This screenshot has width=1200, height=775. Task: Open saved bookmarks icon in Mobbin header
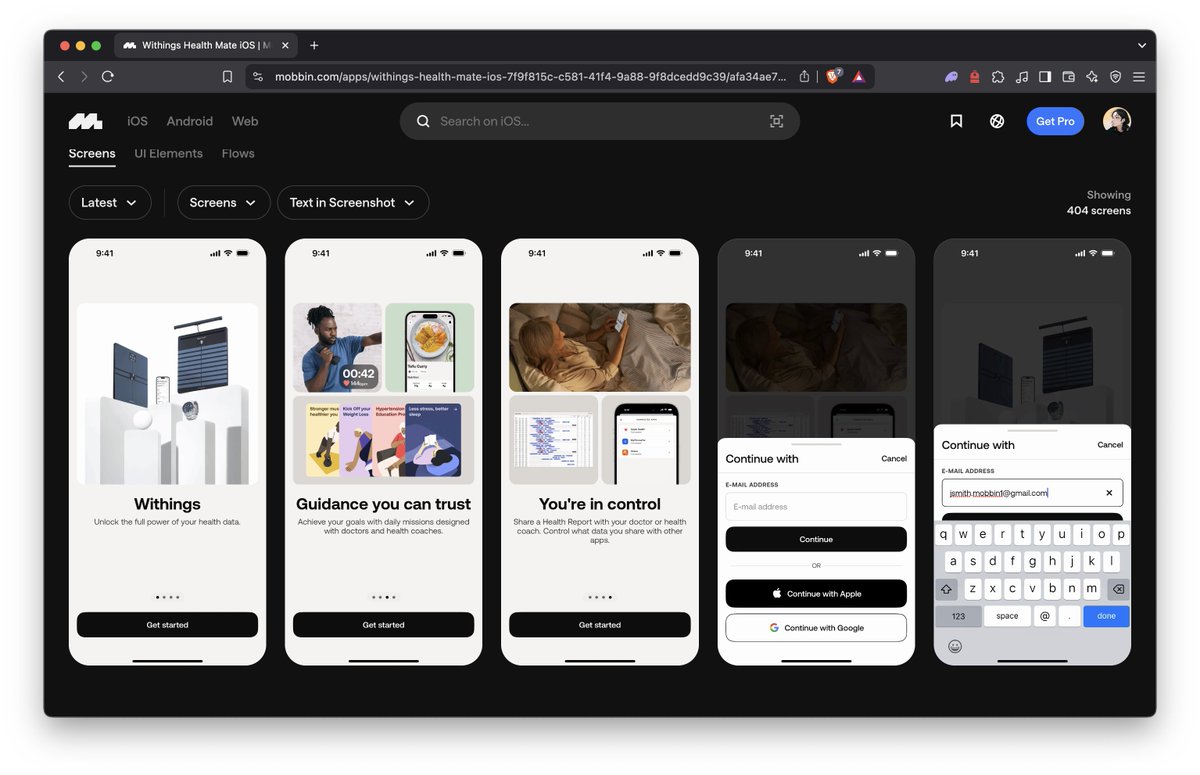(x=956, y=121)
